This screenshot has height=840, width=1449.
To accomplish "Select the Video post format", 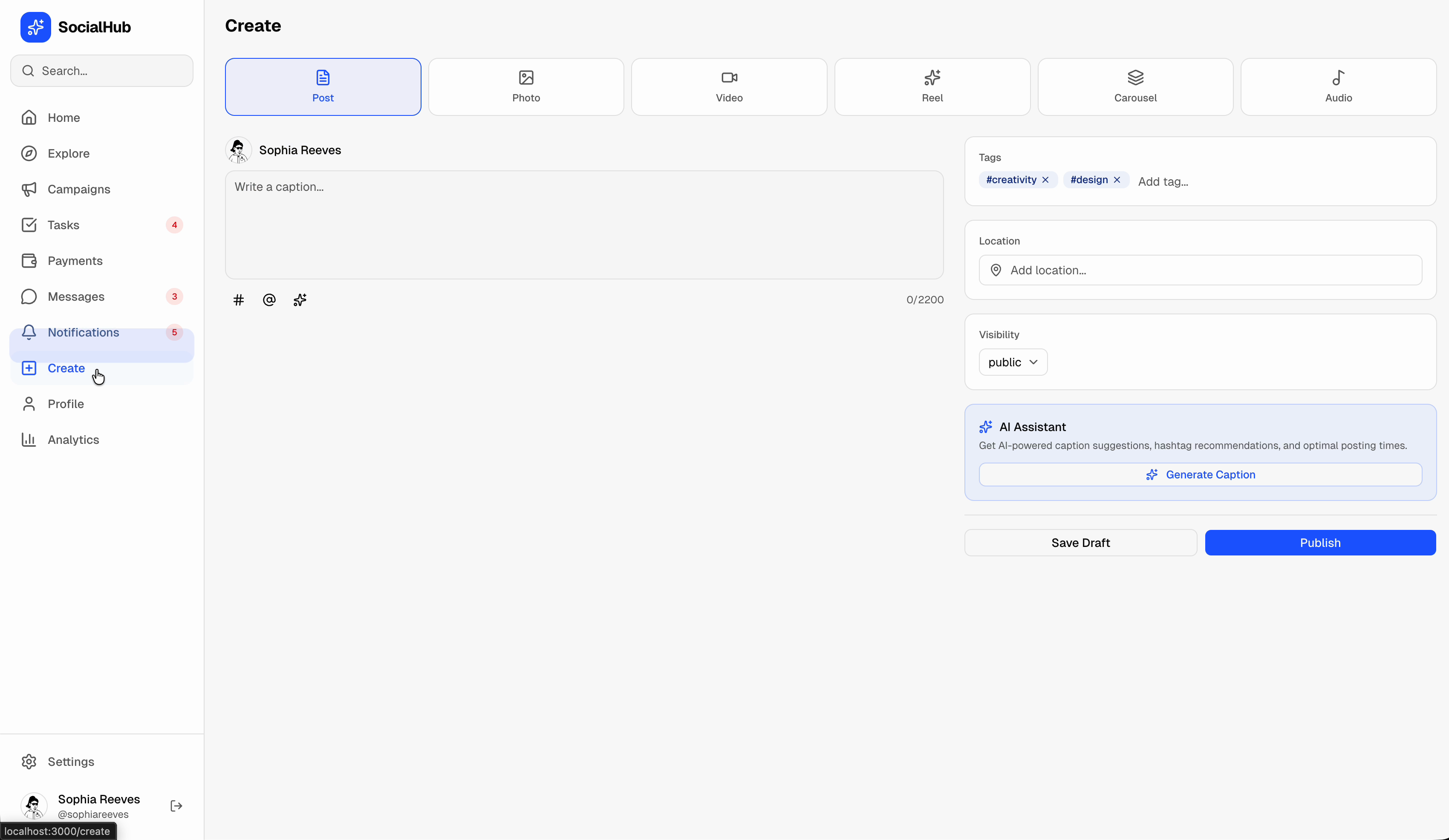I will click(x=728, y=86).
